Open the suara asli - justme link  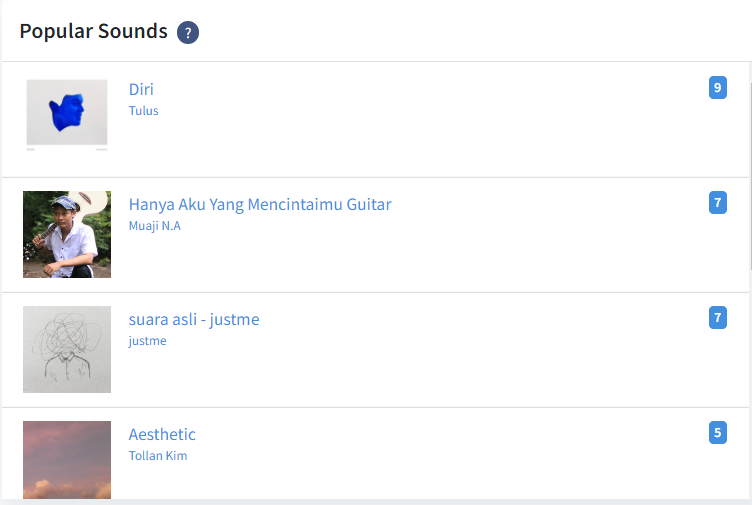pos(194,319)
